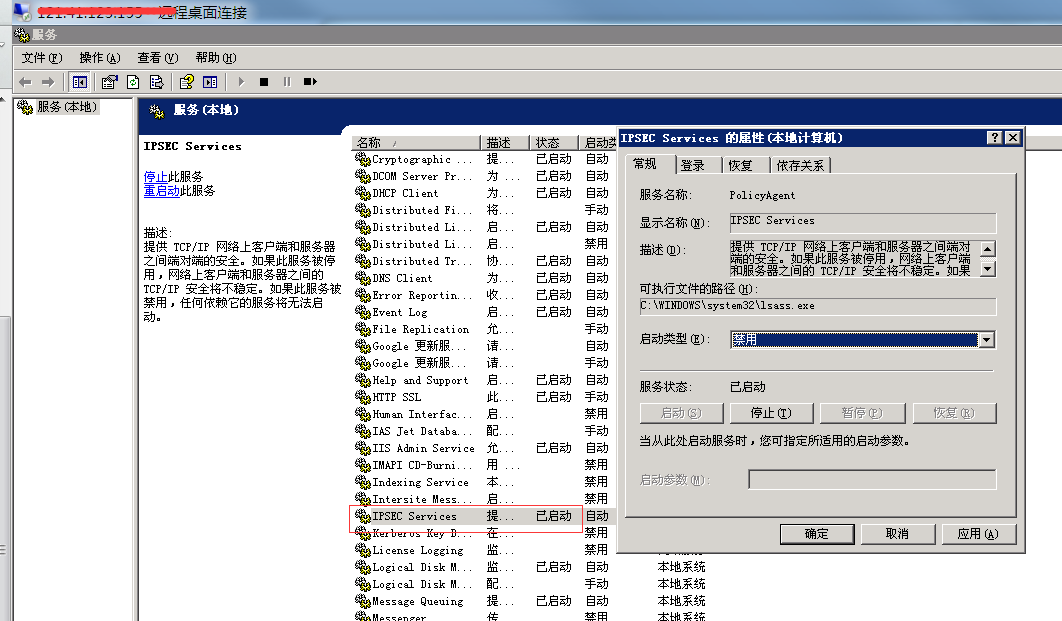Click the Refresh toolbar icon

132,82
